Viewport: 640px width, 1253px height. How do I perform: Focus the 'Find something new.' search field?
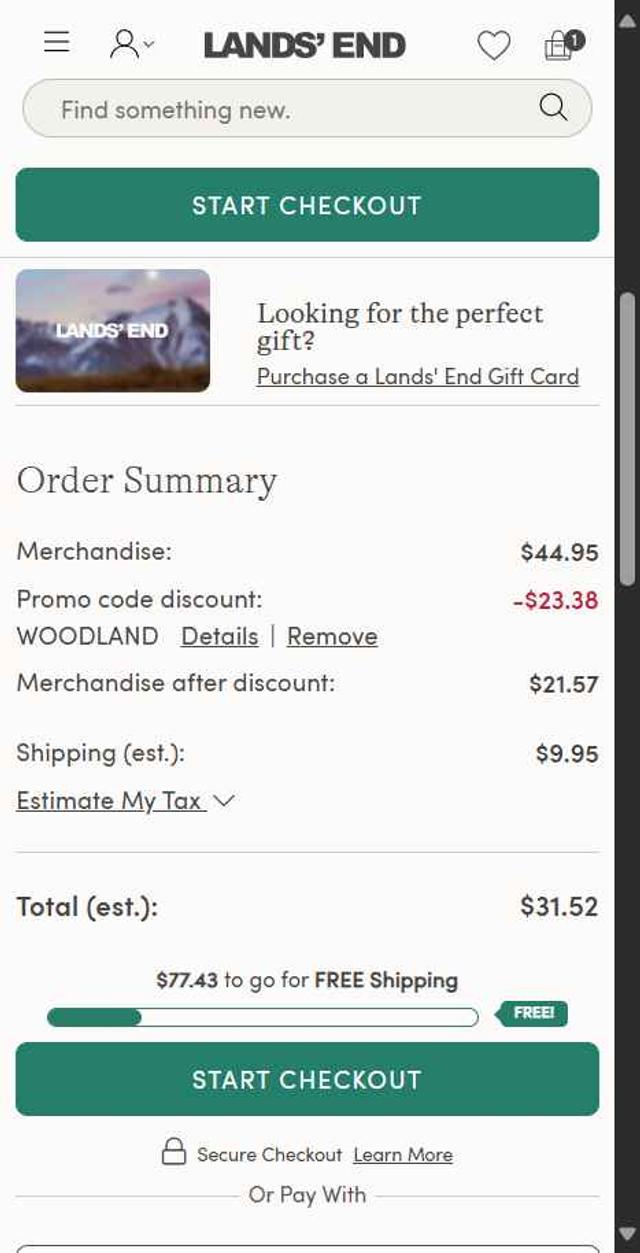click(290, 109)
